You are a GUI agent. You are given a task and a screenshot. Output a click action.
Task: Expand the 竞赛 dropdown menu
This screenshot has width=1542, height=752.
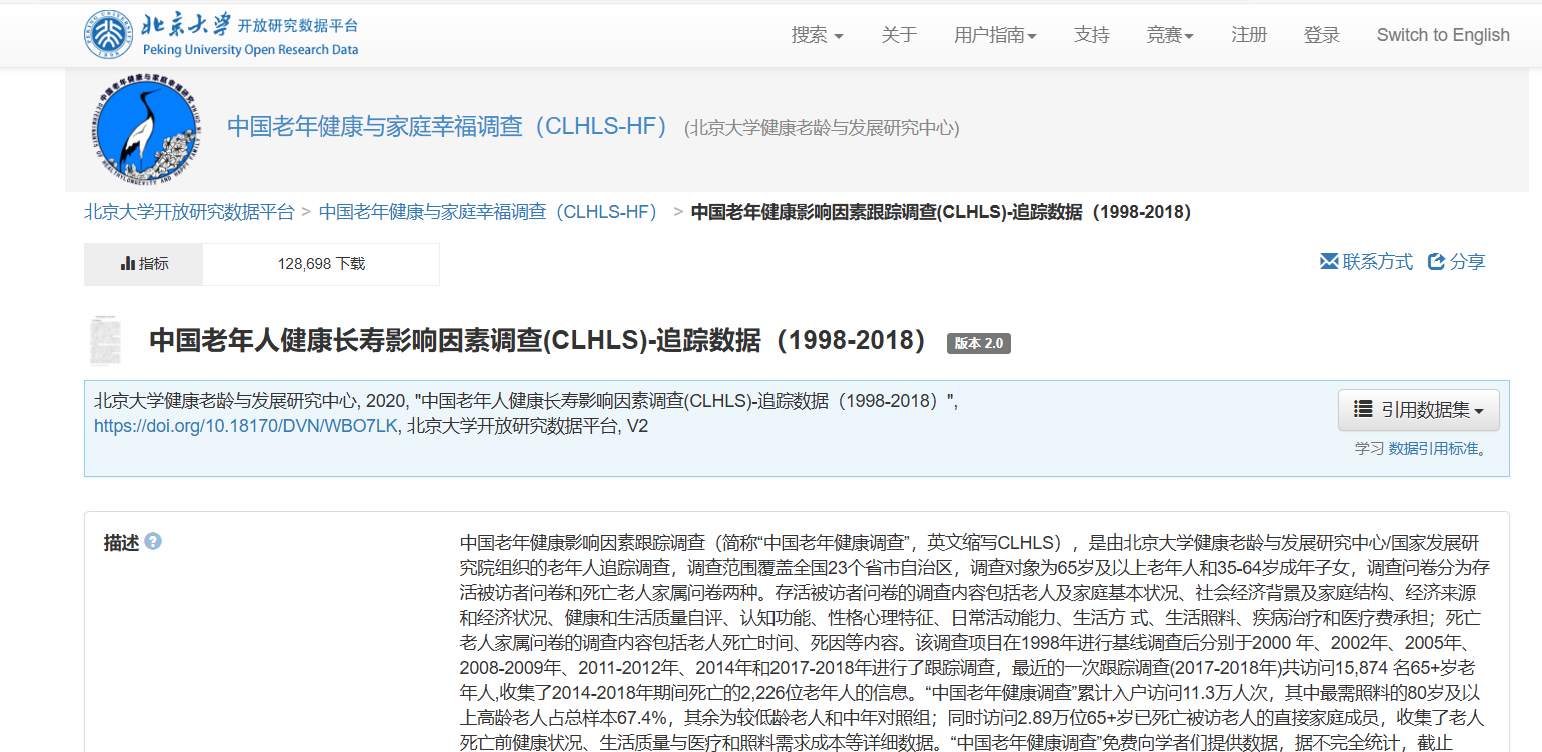tap(1170, 35)
